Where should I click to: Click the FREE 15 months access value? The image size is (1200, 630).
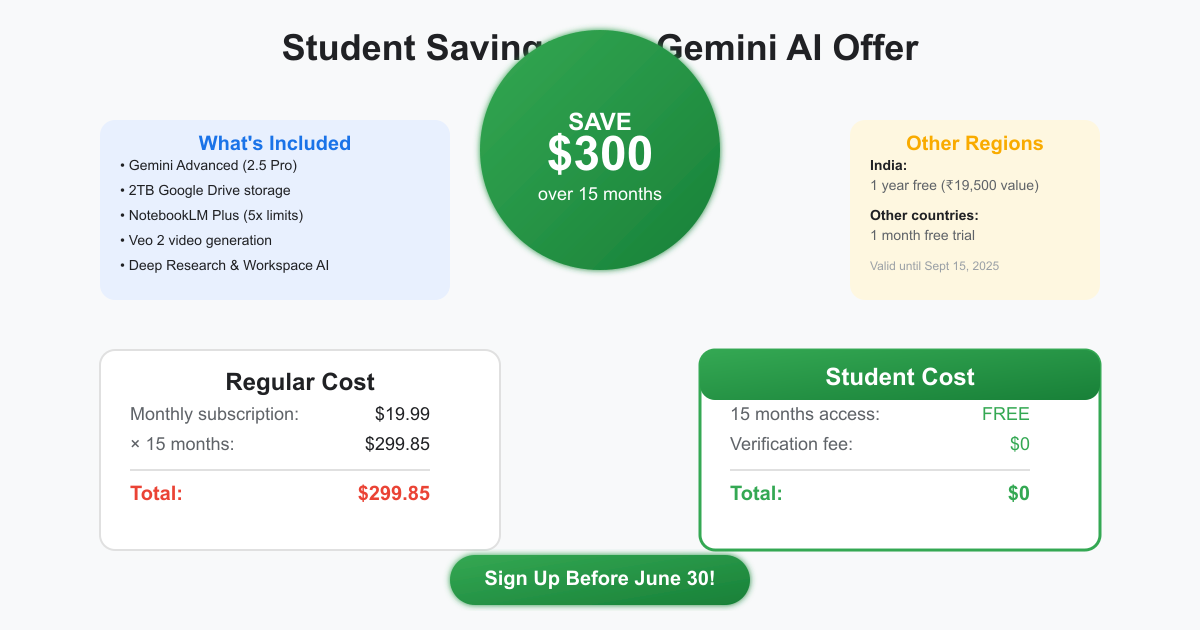tap(1005, 414)
